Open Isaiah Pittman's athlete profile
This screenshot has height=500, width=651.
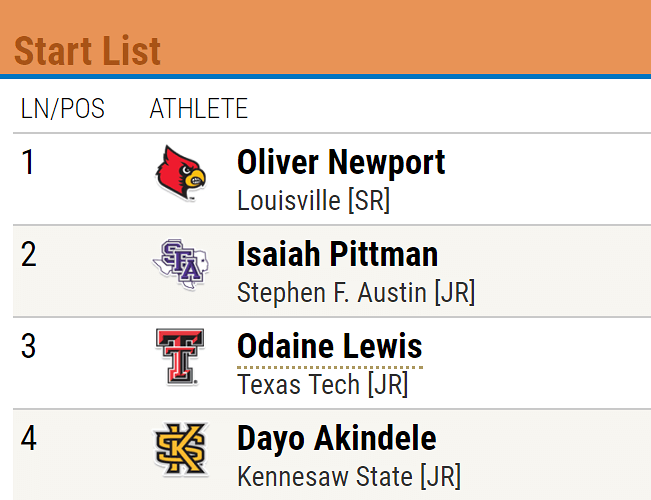(337, 254)
